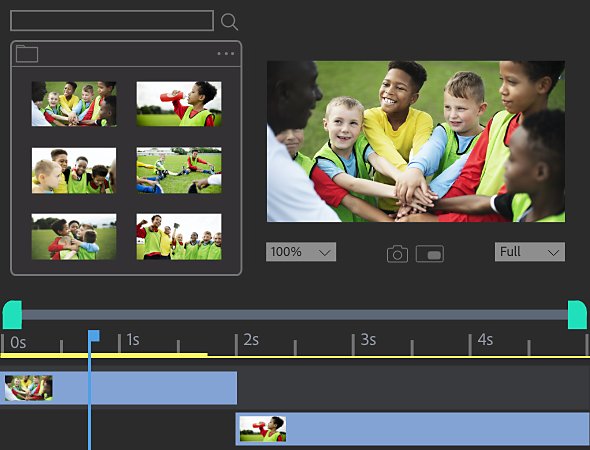This screenshot has height=450, width=590.
Task: Select the boy drinking from bottle thumbnail
Action: (179, 104)
